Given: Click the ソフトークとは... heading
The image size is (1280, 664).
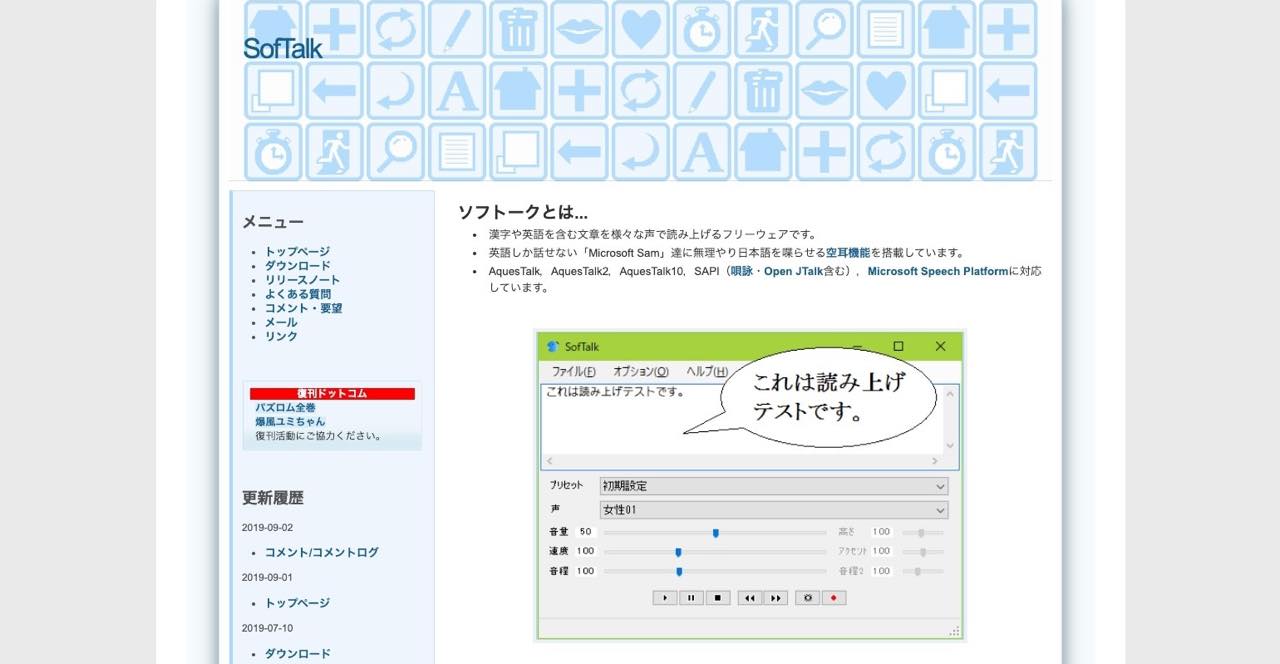Looking at the screenshot, I should click(x=523, y=212).
